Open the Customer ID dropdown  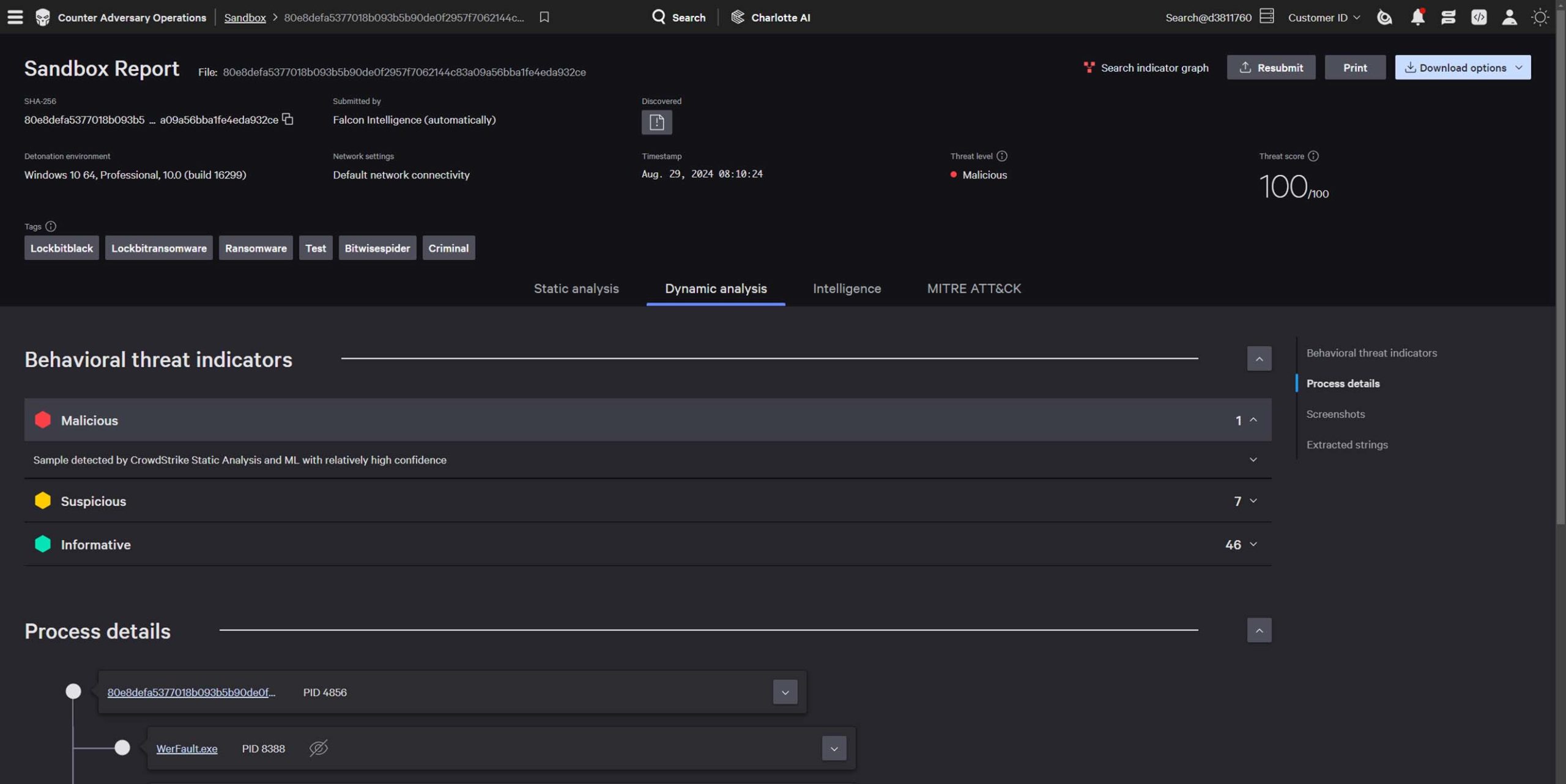coord(1324,17)
